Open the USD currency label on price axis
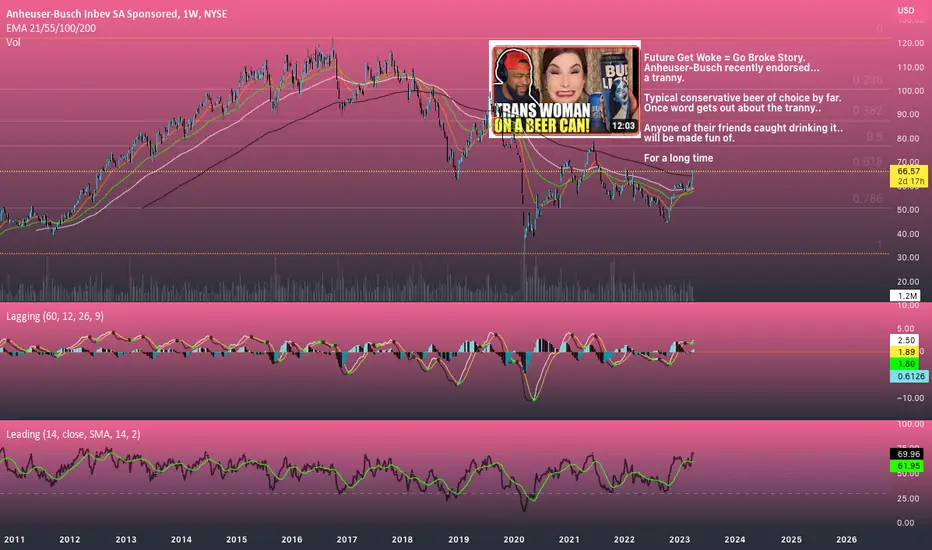This screenshot has width=932, height=550. coord(906,10)
